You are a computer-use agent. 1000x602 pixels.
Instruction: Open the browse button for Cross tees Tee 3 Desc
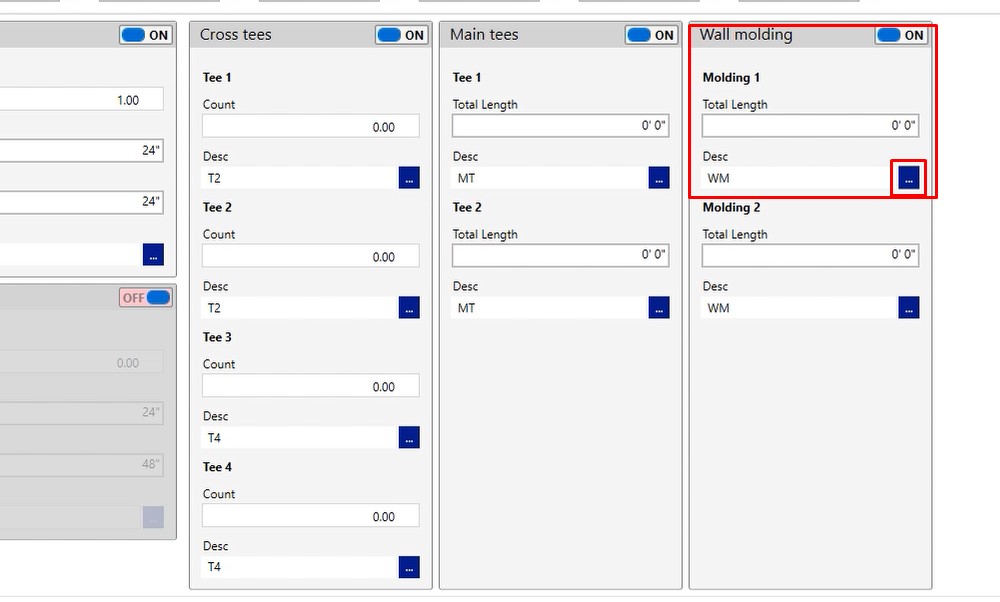pos(409,438)
